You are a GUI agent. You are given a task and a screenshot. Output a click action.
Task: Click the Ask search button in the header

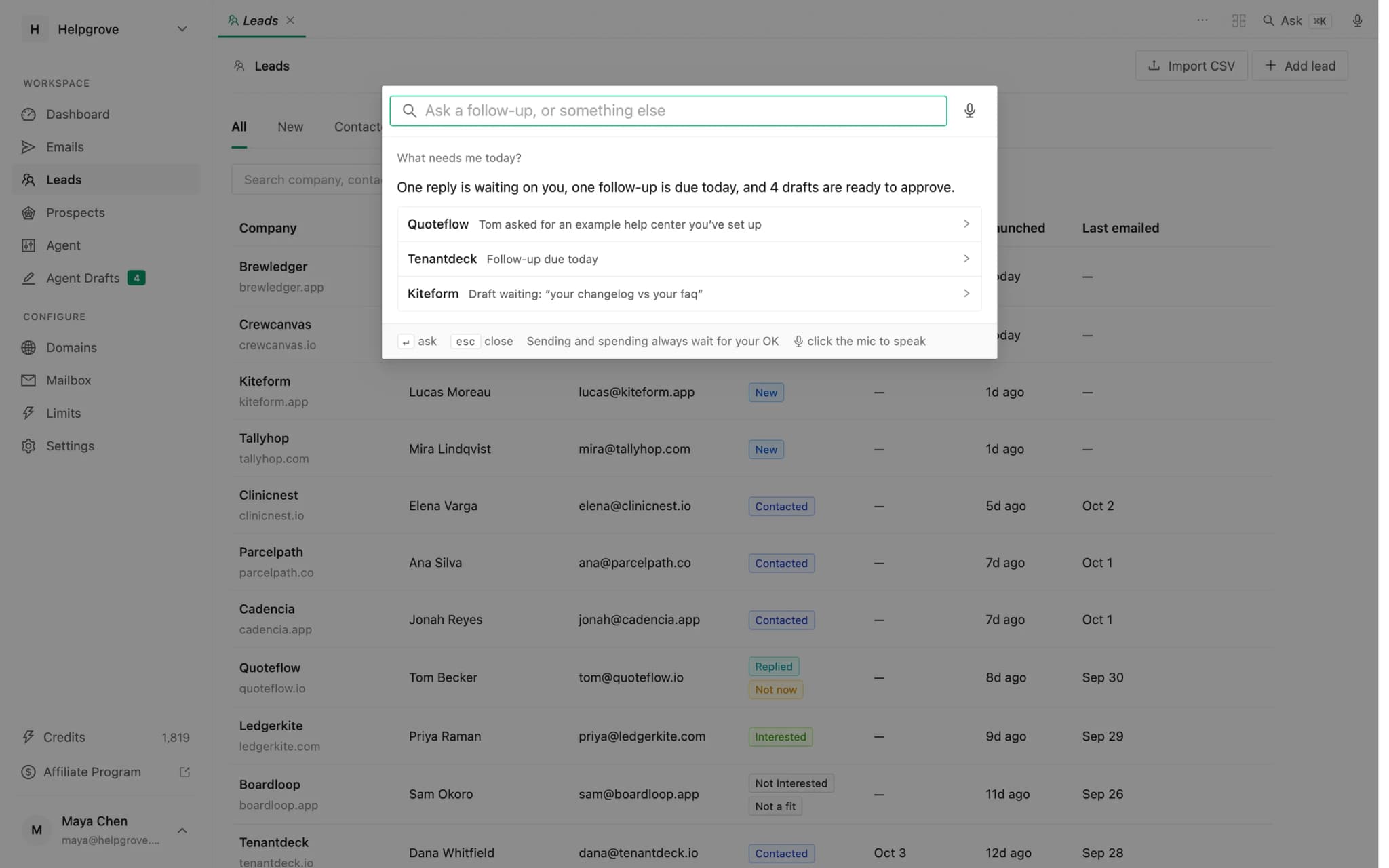point(1296,21)
